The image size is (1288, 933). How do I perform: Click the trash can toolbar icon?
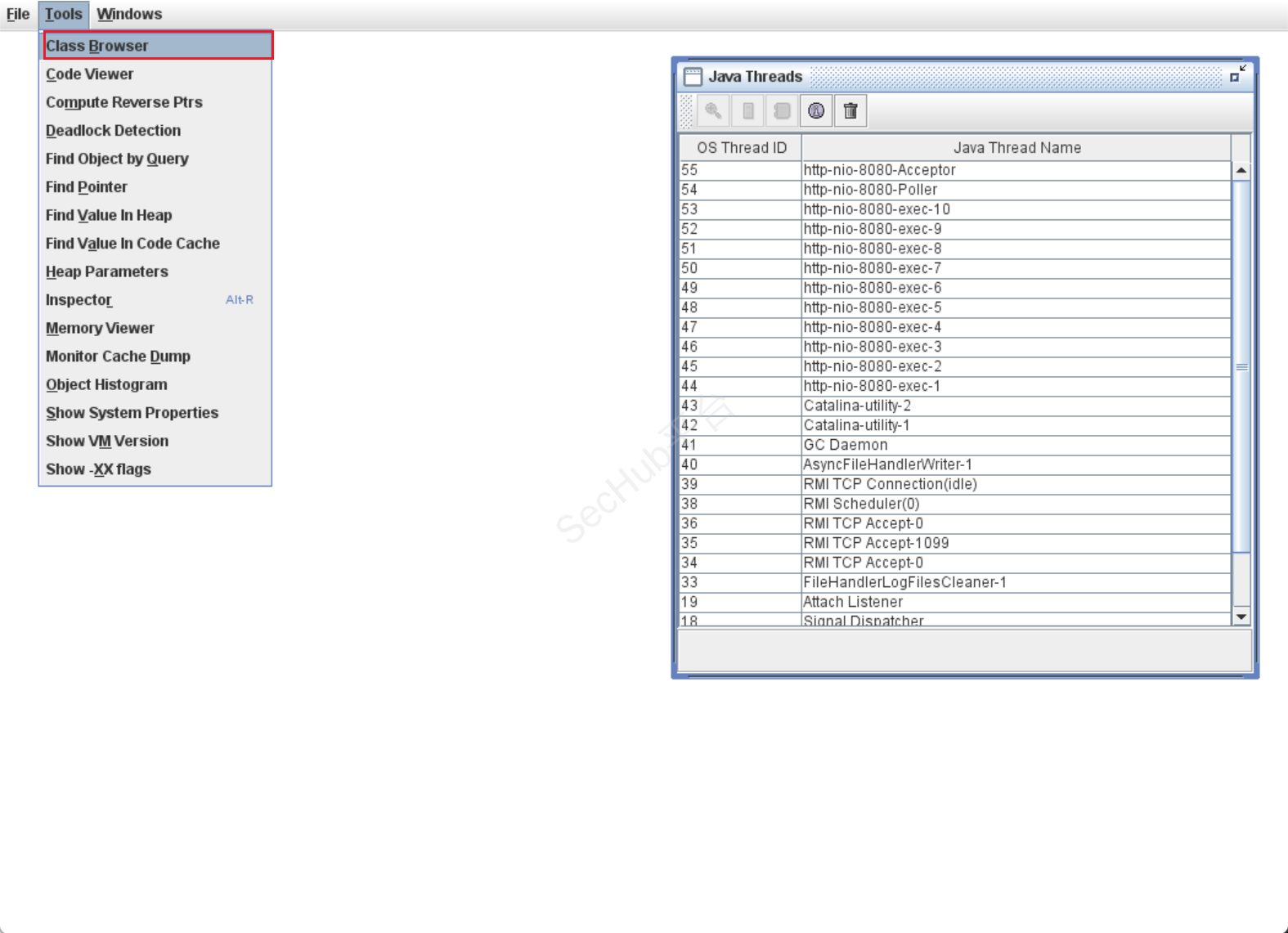[x=850, y=111]
